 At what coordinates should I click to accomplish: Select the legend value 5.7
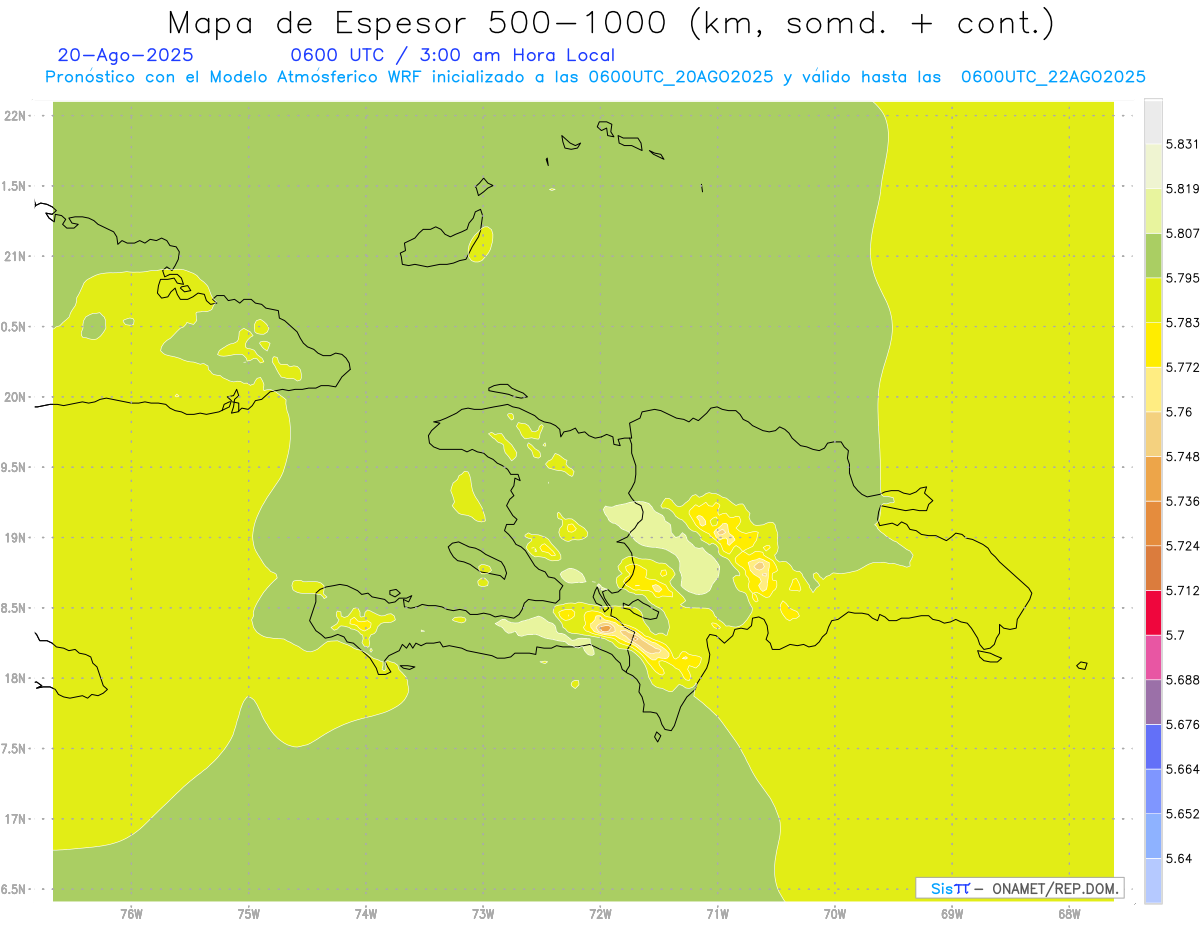tap(1177, 635)
